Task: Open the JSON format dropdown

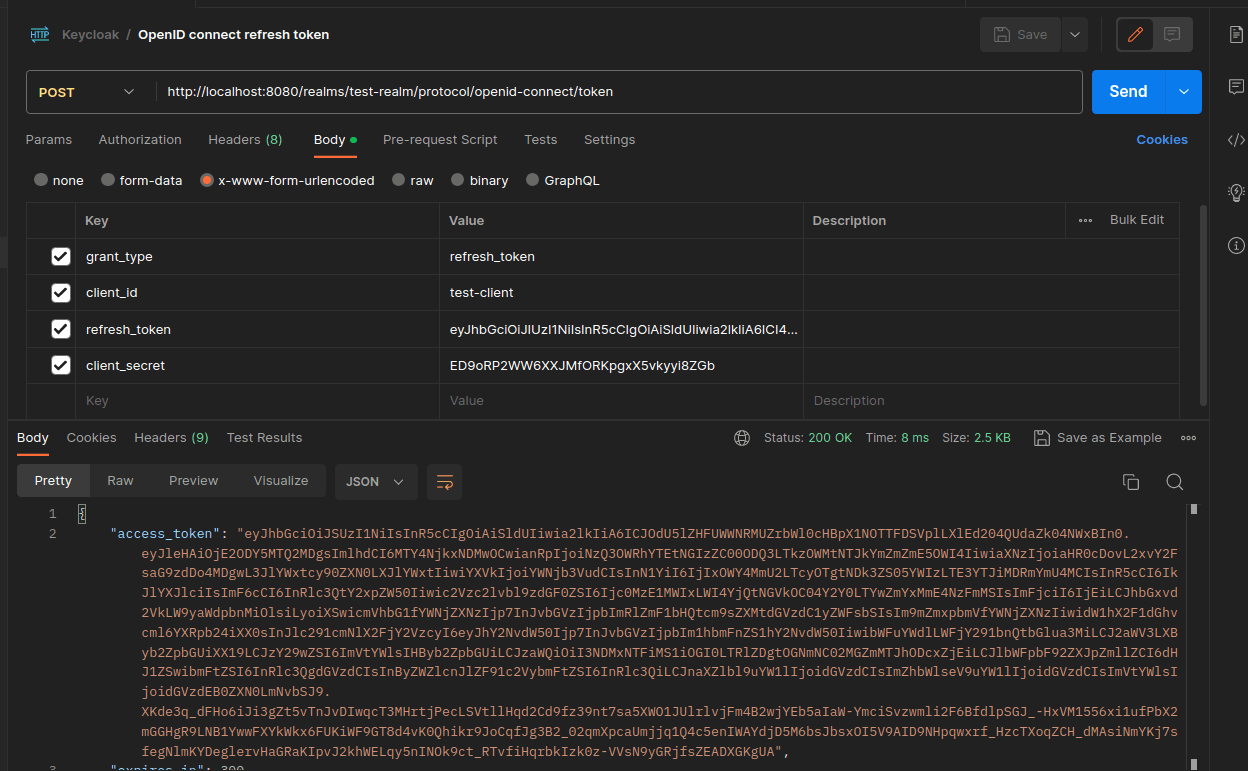Action: coord(376,481)
